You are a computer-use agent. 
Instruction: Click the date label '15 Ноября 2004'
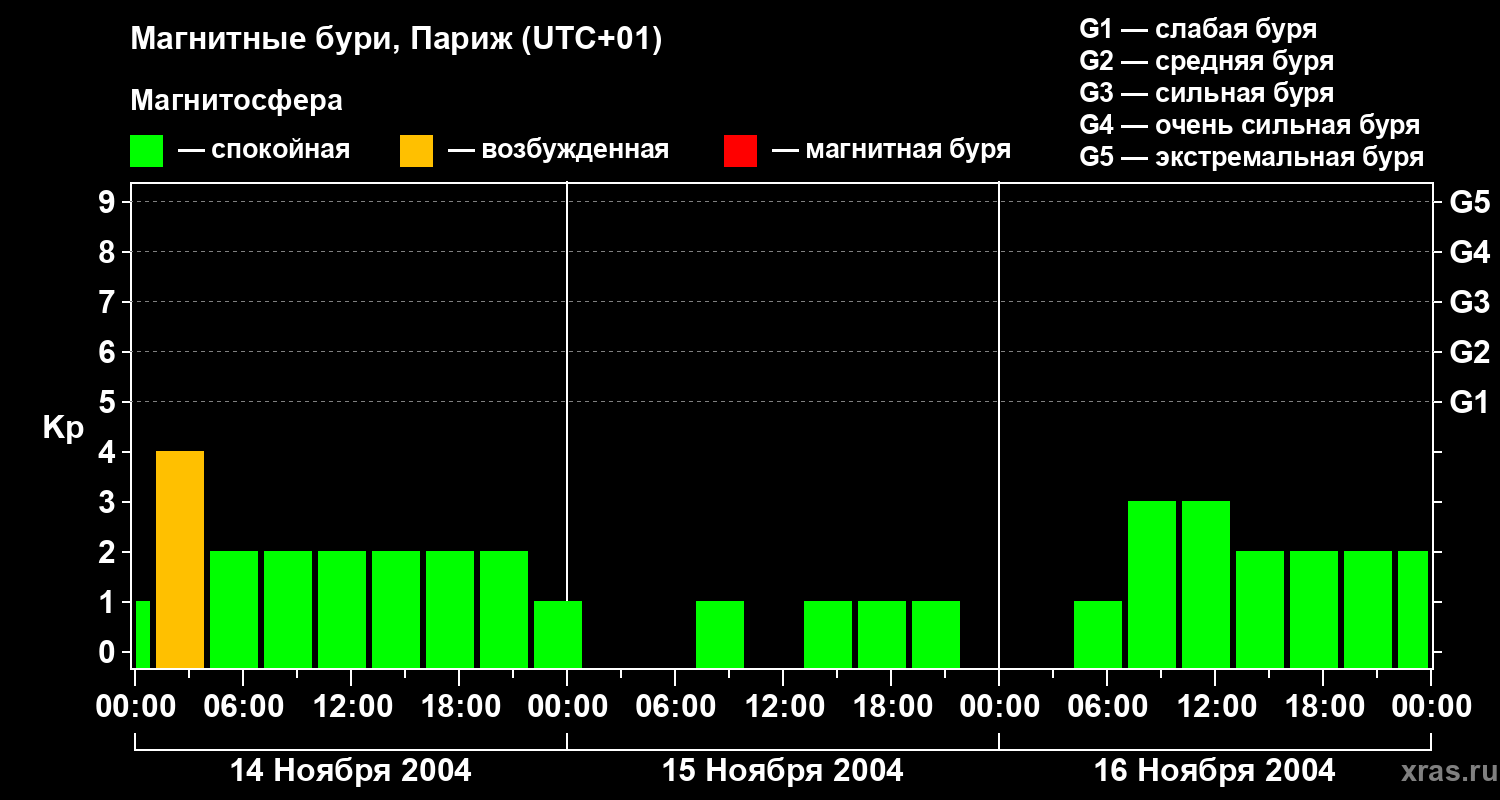pos(783,771)
